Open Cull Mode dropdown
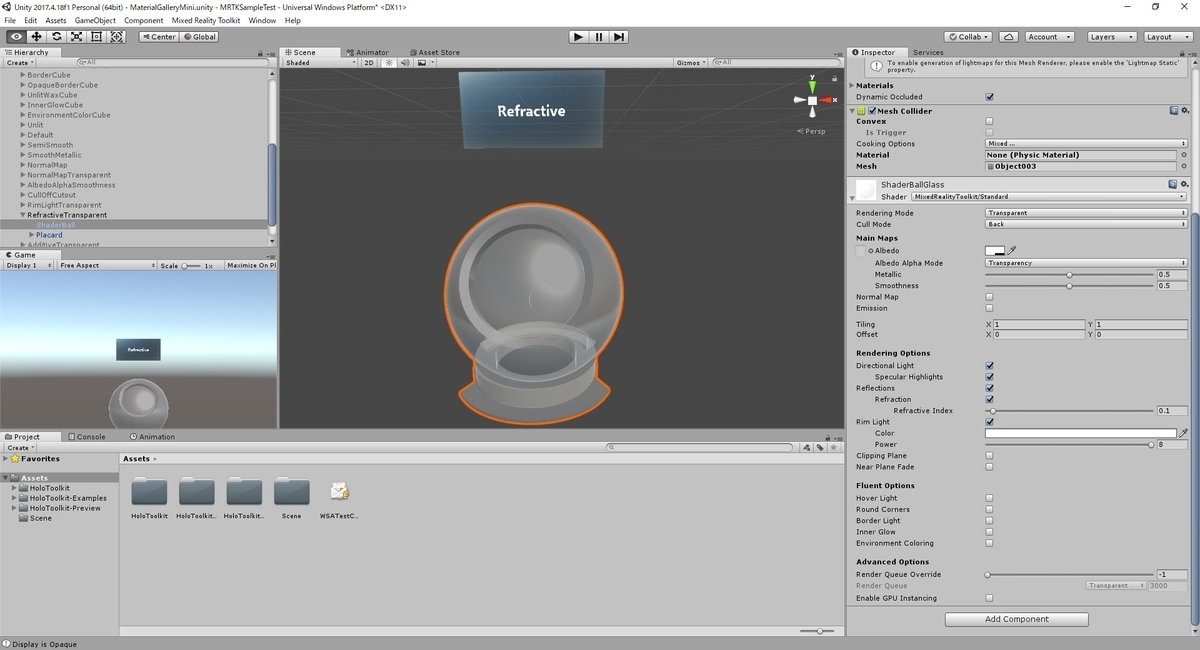The width and height of the screenshot is (1200, 650). point(1086,224)
